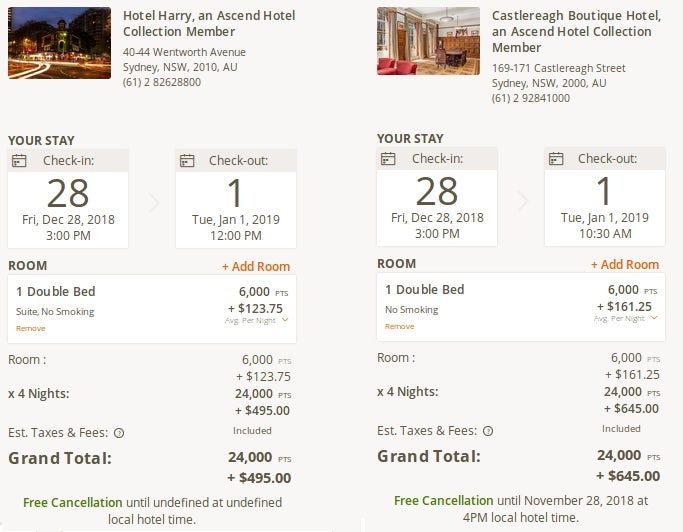Call Castlereagh phone number (61) 2 92841000
This screenshot has height=532, width=683.
click(x=531, y=98)
